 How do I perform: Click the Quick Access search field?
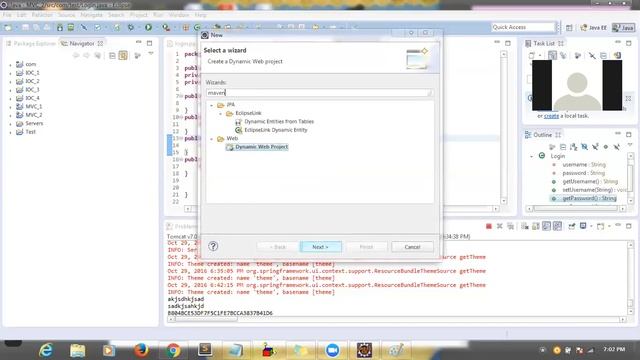click(523, 27)
